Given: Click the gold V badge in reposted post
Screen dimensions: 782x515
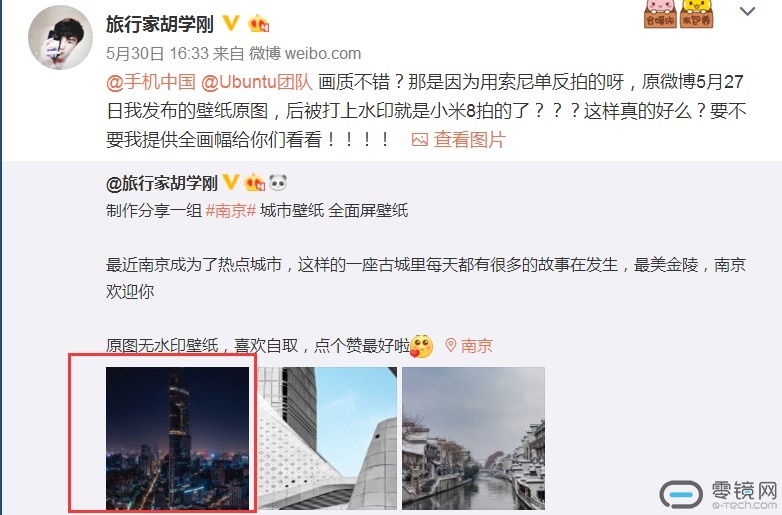Looking at the screenshot, I should pos(230,182).
